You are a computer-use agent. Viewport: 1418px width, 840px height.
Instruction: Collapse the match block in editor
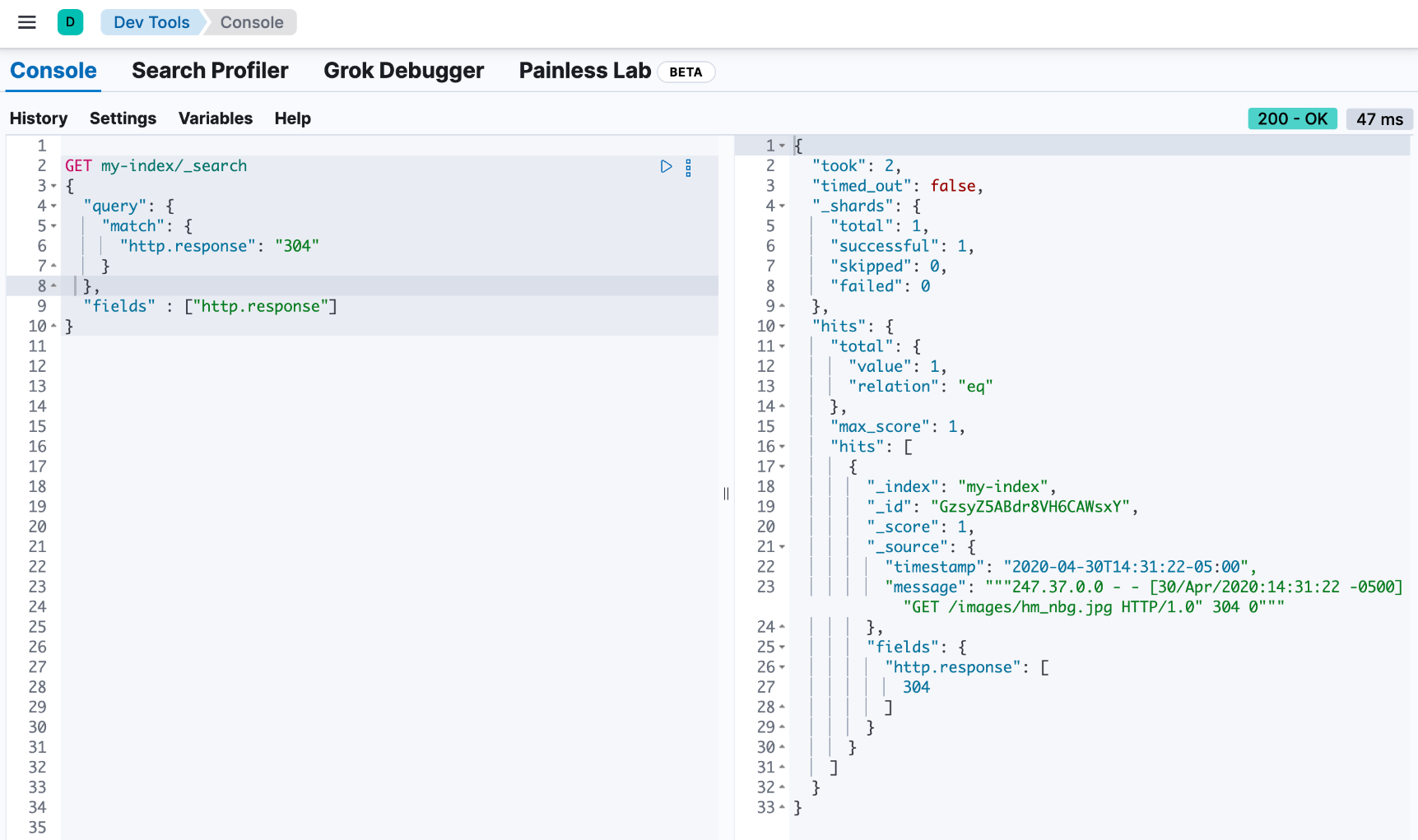(x=53, y=226)
